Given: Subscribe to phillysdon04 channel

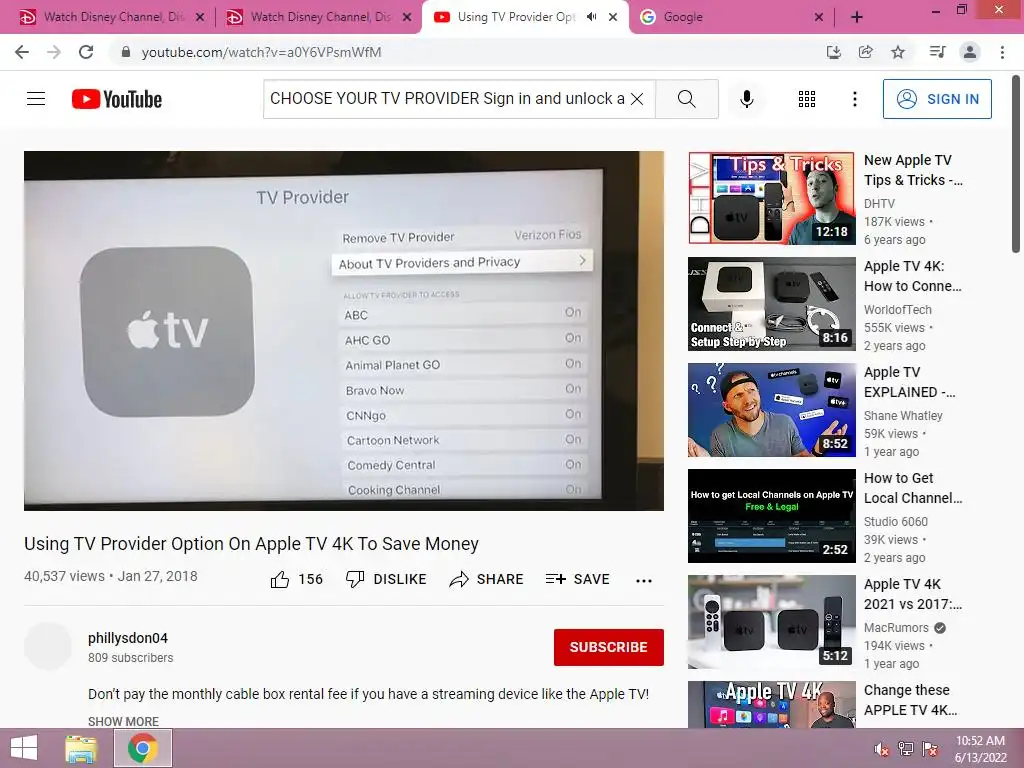Looking at the screenshot, I should (609, 647).
